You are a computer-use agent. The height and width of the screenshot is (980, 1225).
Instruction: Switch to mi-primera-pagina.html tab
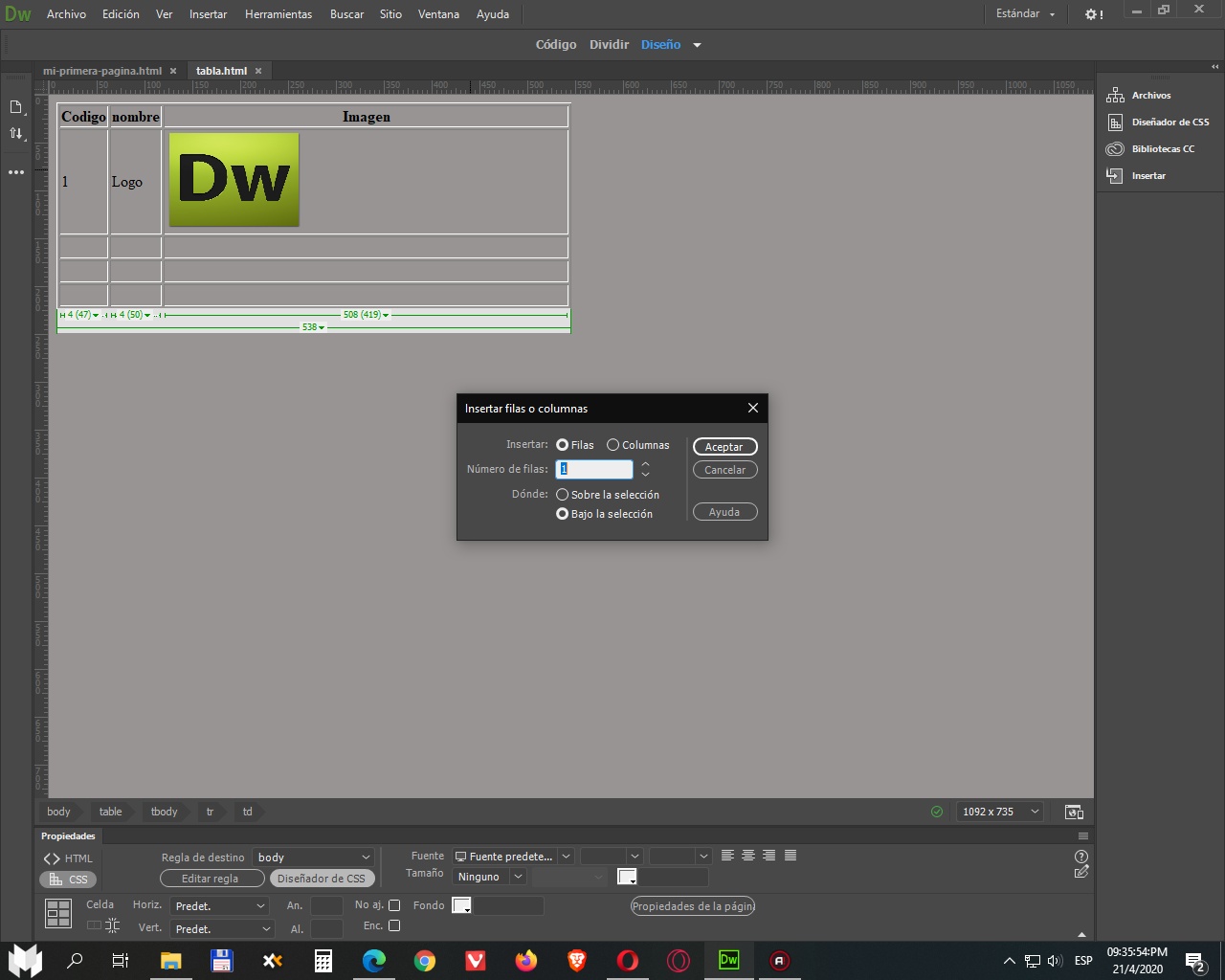point(102,71)
